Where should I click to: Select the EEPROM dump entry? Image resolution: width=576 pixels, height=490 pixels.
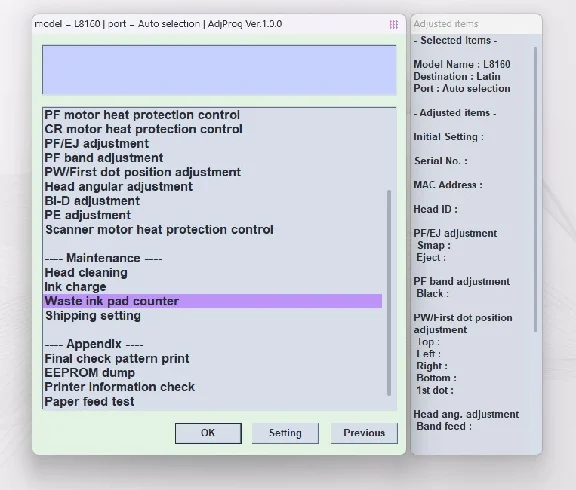pos(90,373)
